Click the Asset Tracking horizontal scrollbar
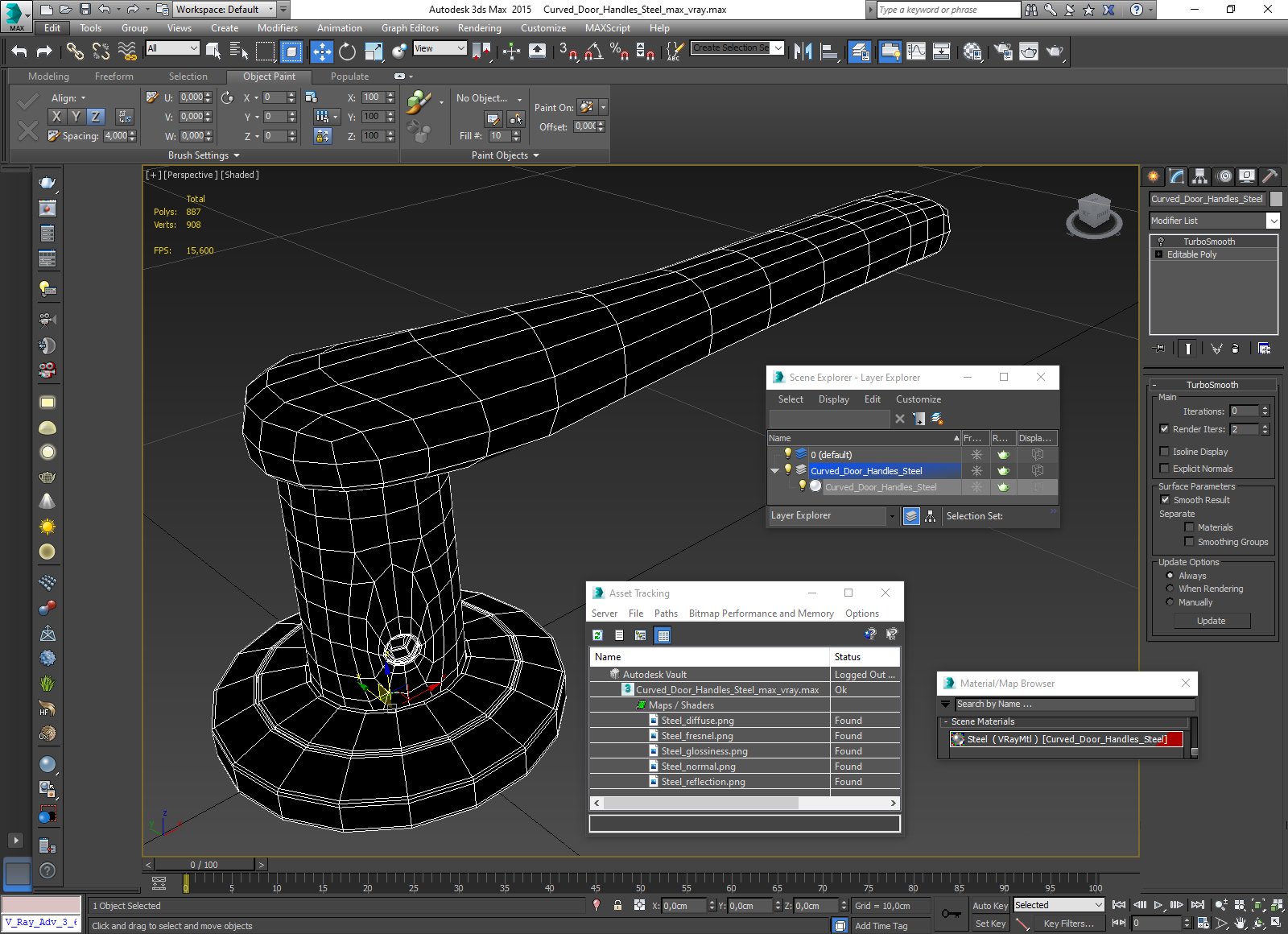The width and height of the screenshot is (1288, 934). click(745, 803)
